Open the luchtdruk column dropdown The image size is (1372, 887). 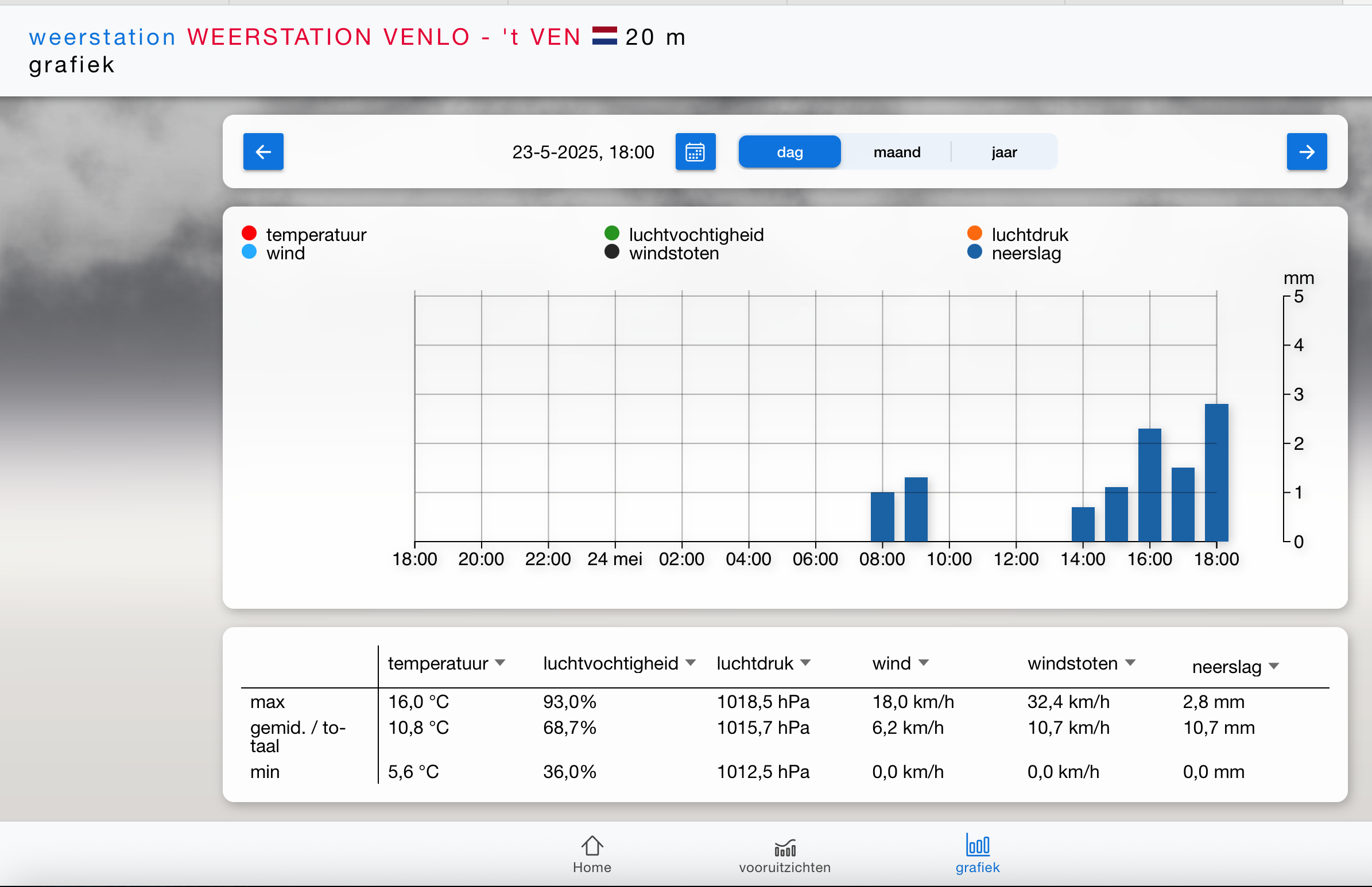pos(805,663)
